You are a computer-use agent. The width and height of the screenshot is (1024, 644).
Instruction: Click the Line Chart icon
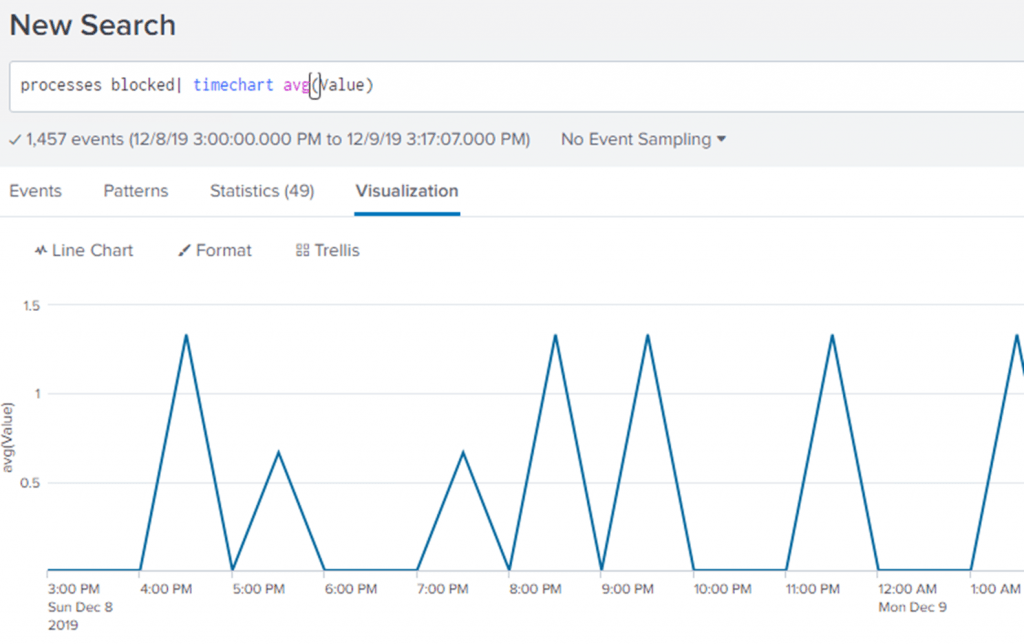pos(41,251)
